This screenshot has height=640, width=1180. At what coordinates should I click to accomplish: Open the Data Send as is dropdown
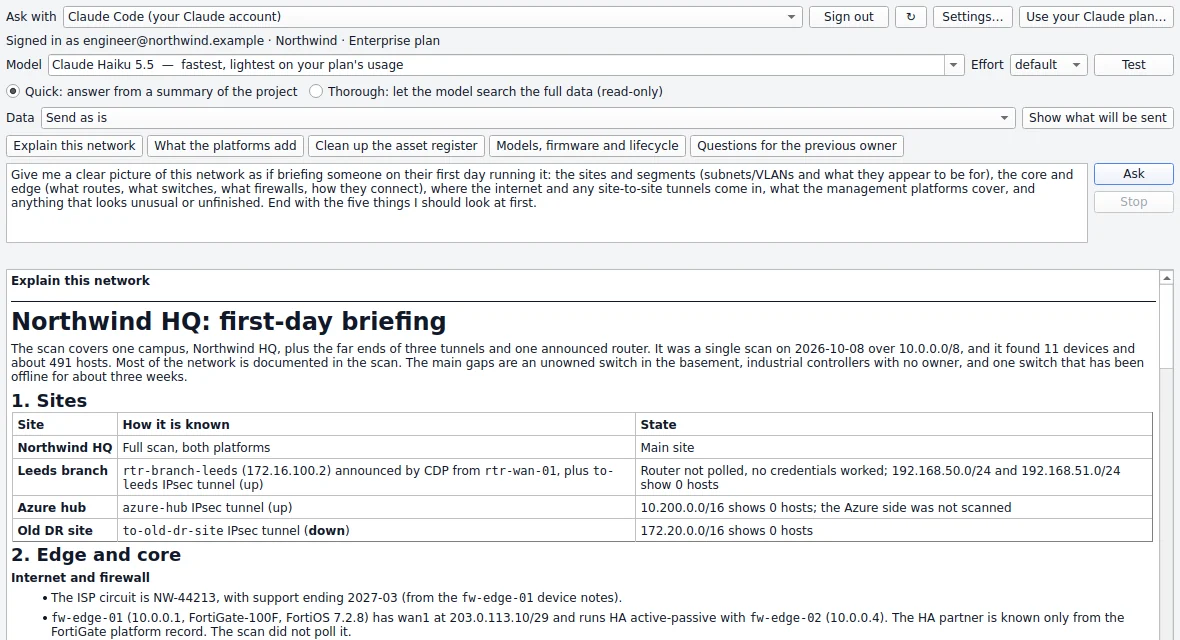pyautogui.click(x=528, y=117)
